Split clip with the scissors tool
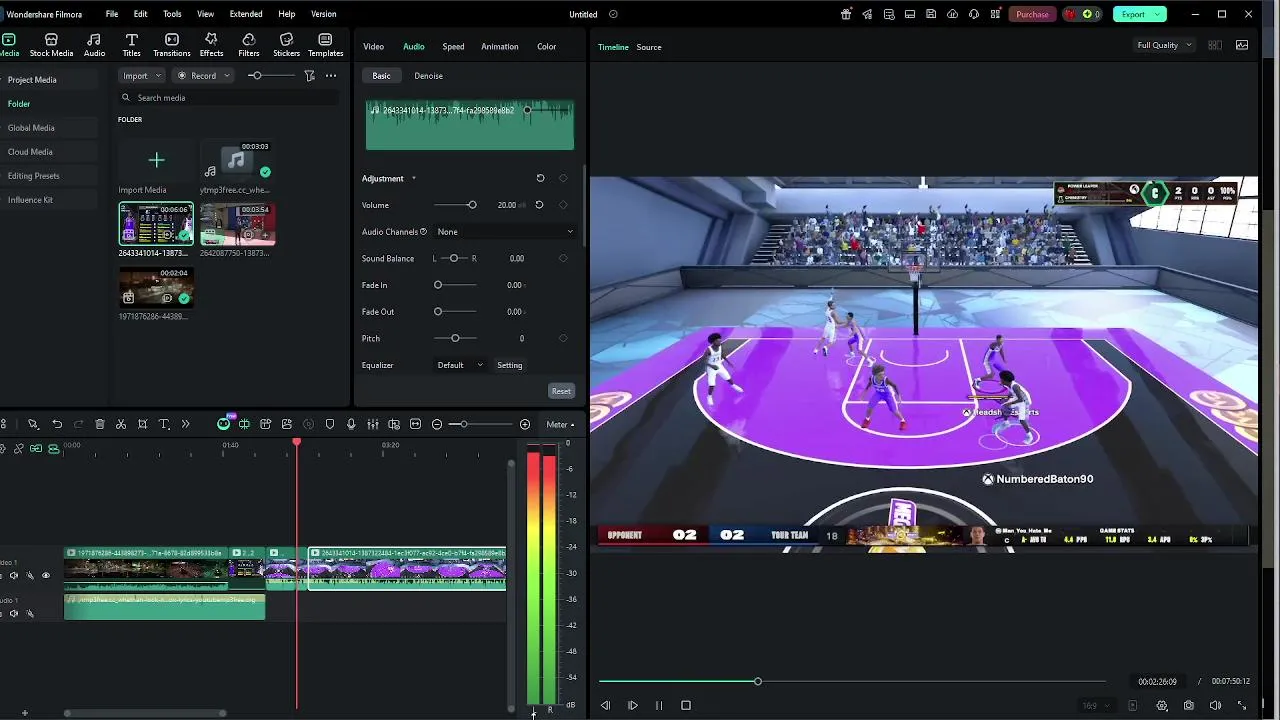 pyautogui.click(x=121, y=424)
